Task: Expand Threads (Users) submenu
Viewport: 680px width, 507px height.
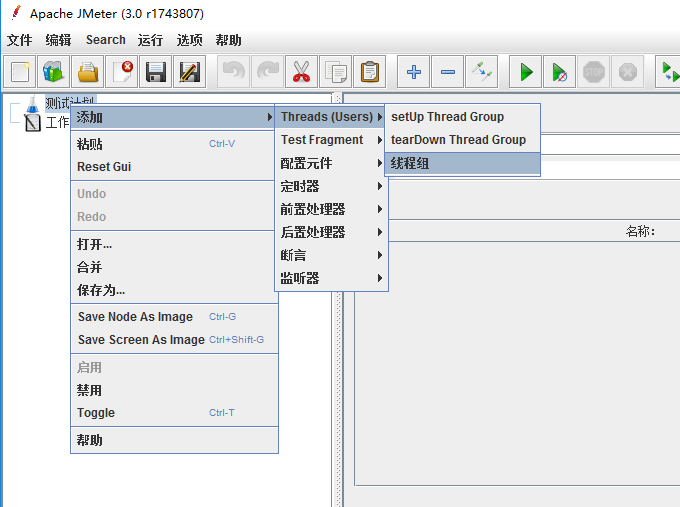Action: 330,117
